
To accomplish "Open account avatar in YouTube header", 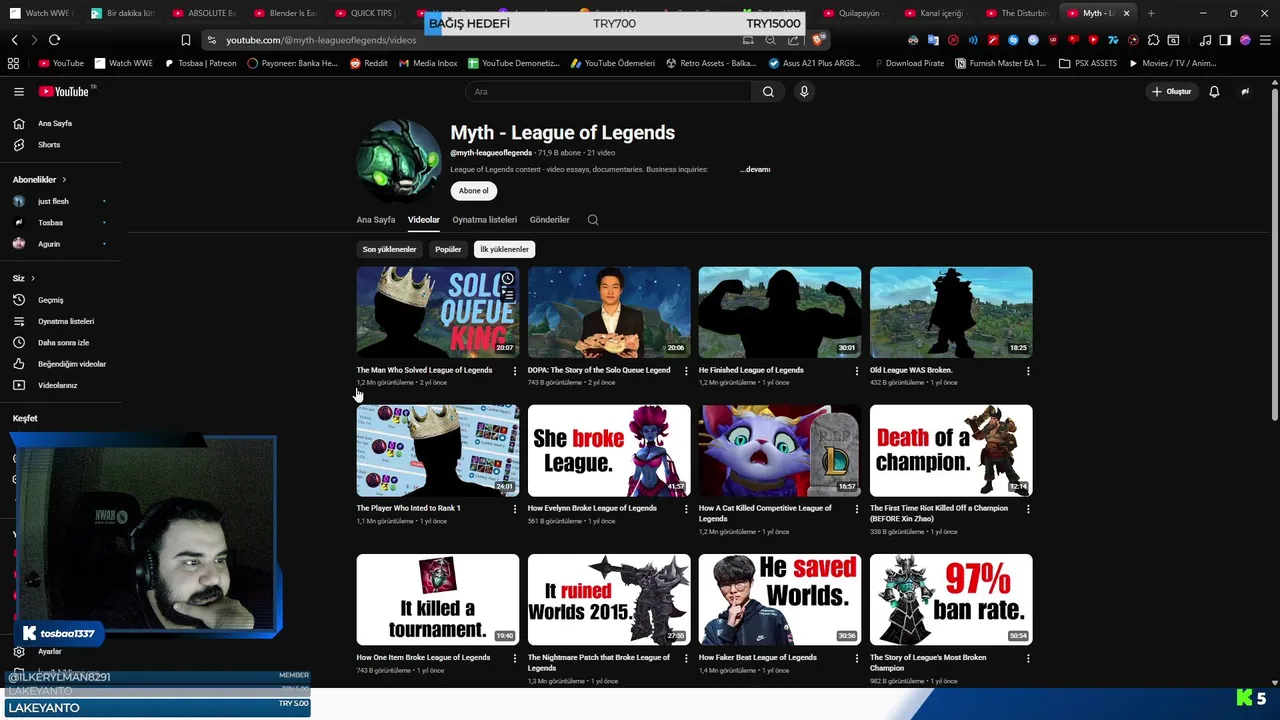I will [x=1245, y=91].
